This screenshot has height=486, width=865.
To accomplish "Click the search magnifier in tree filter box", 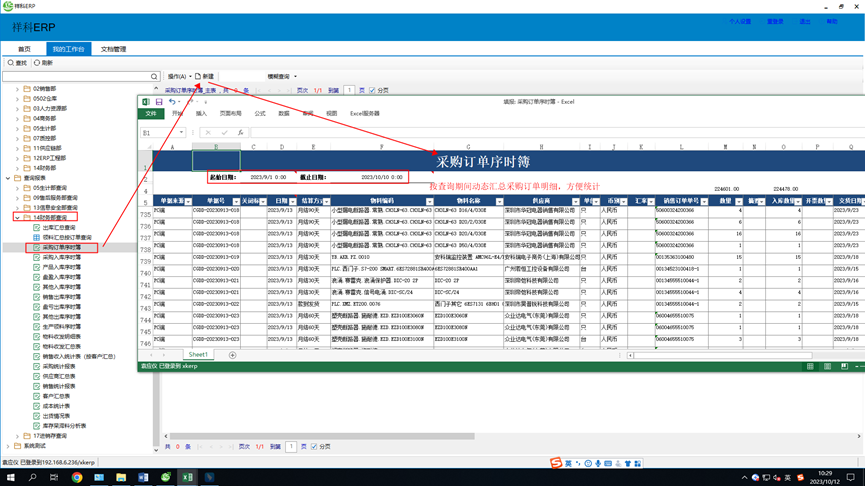I will [x=154, y=76].
